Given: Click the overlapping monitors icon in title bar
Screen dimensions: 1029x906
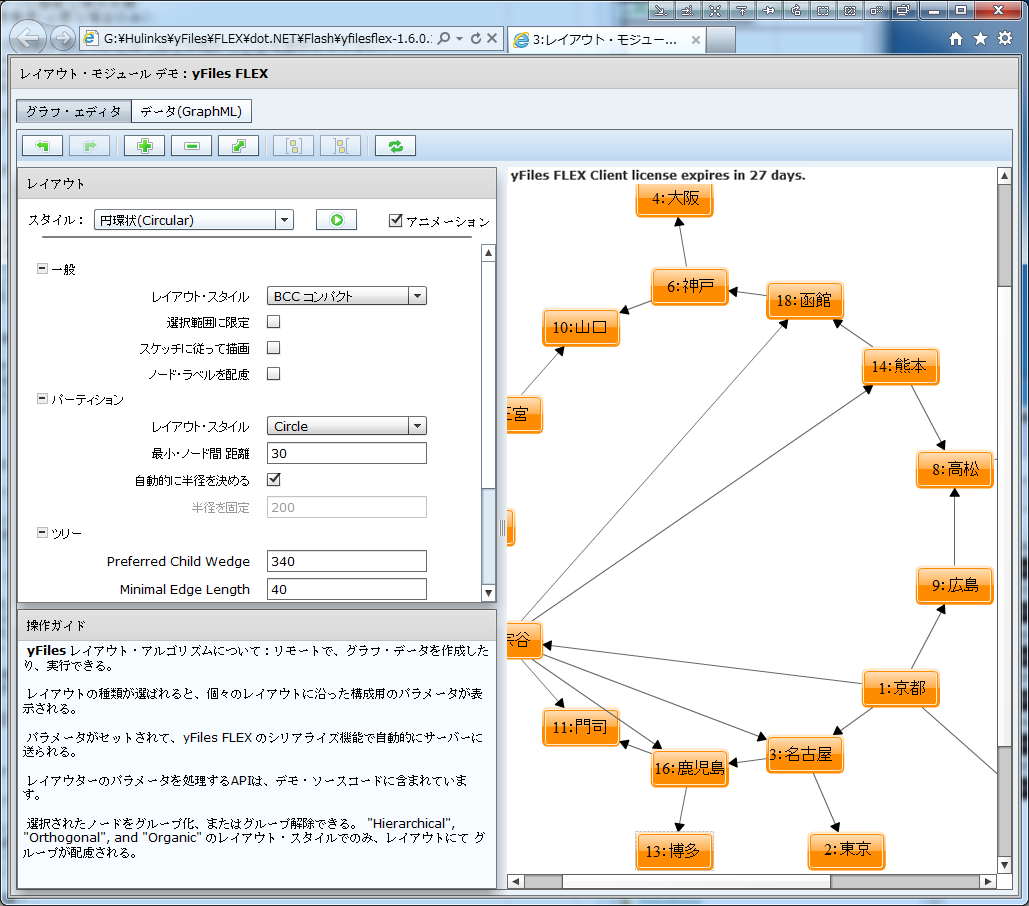Looking at the screenshot, I should click(x=904, y=10).
